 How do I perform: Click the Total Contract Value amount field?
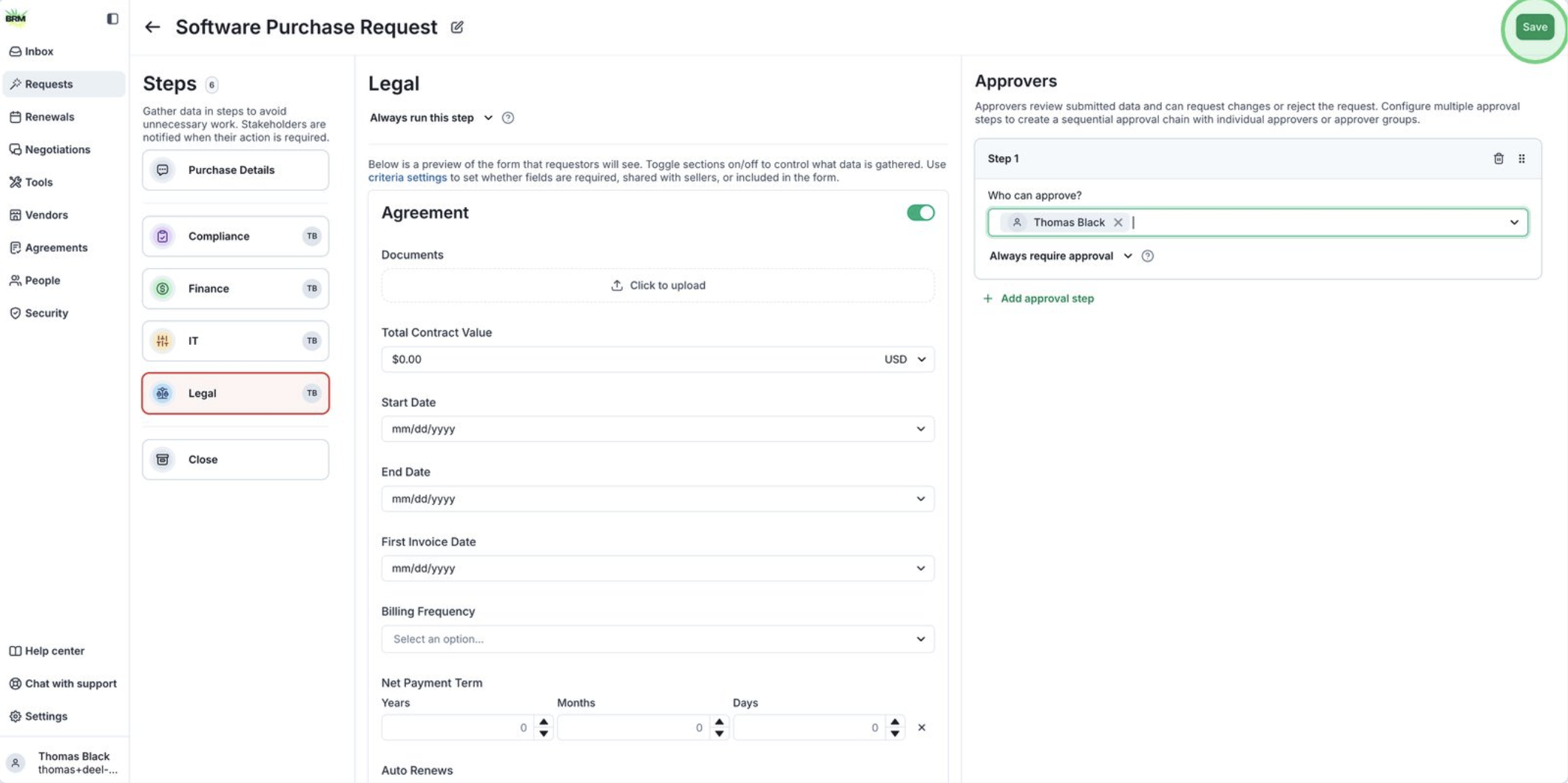tap(631, 359)
